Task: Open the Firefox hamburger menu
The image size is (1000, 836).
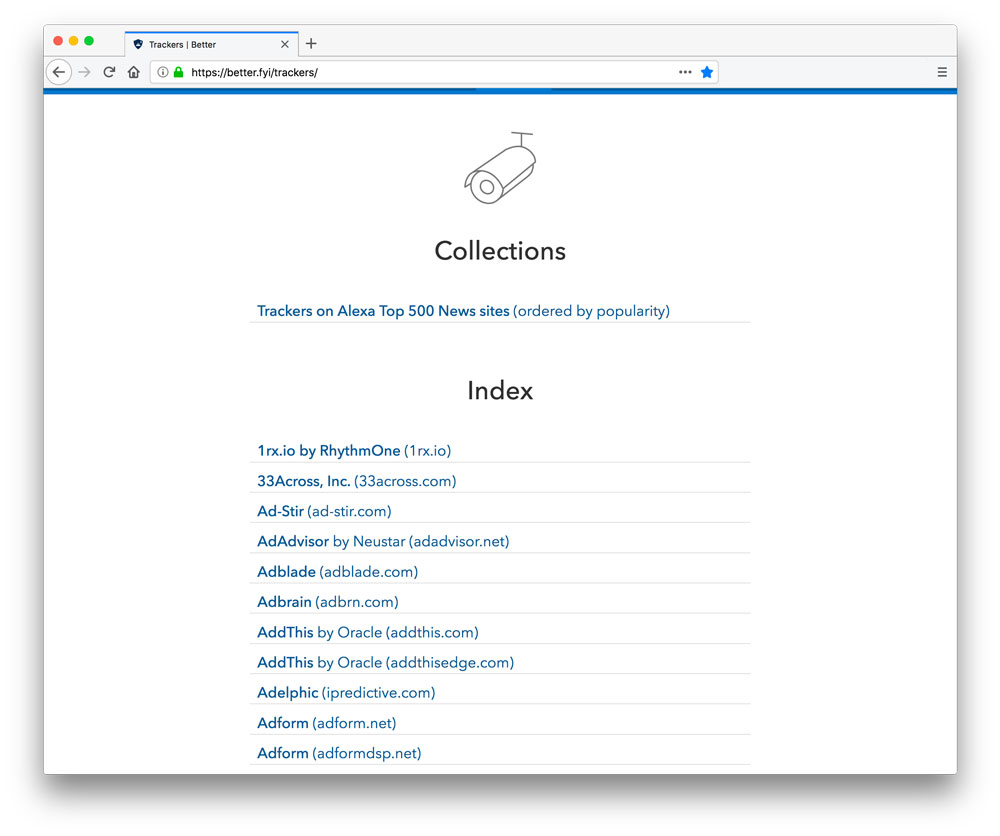Action: click(x=942, y=72)
